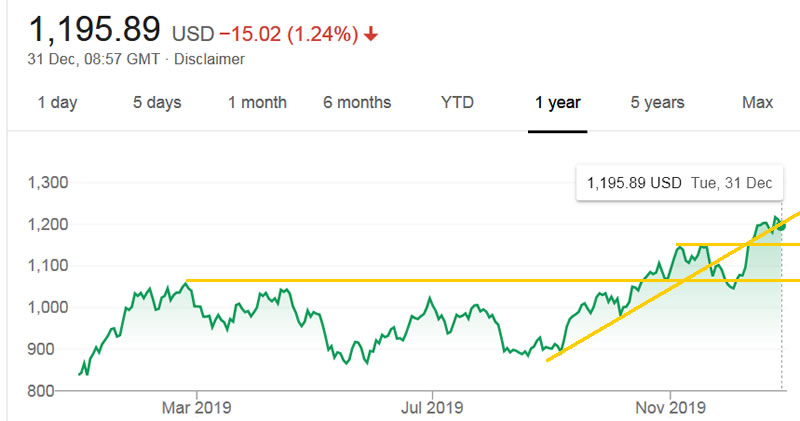Open the Disclaimer link
The height and width of the screenshot is (421, 800).
click(210, 59)
